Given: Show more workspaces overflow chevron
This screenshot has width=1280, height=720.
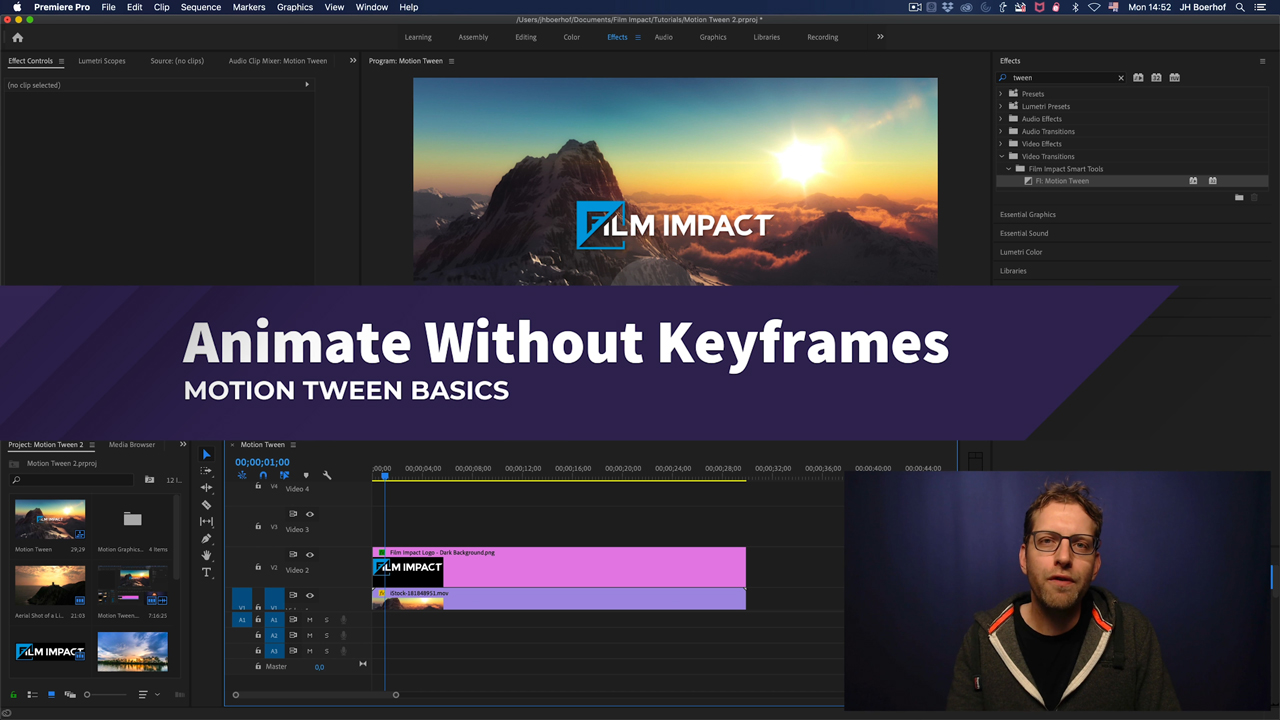Looking at the screenshot, I should (880, 37).
